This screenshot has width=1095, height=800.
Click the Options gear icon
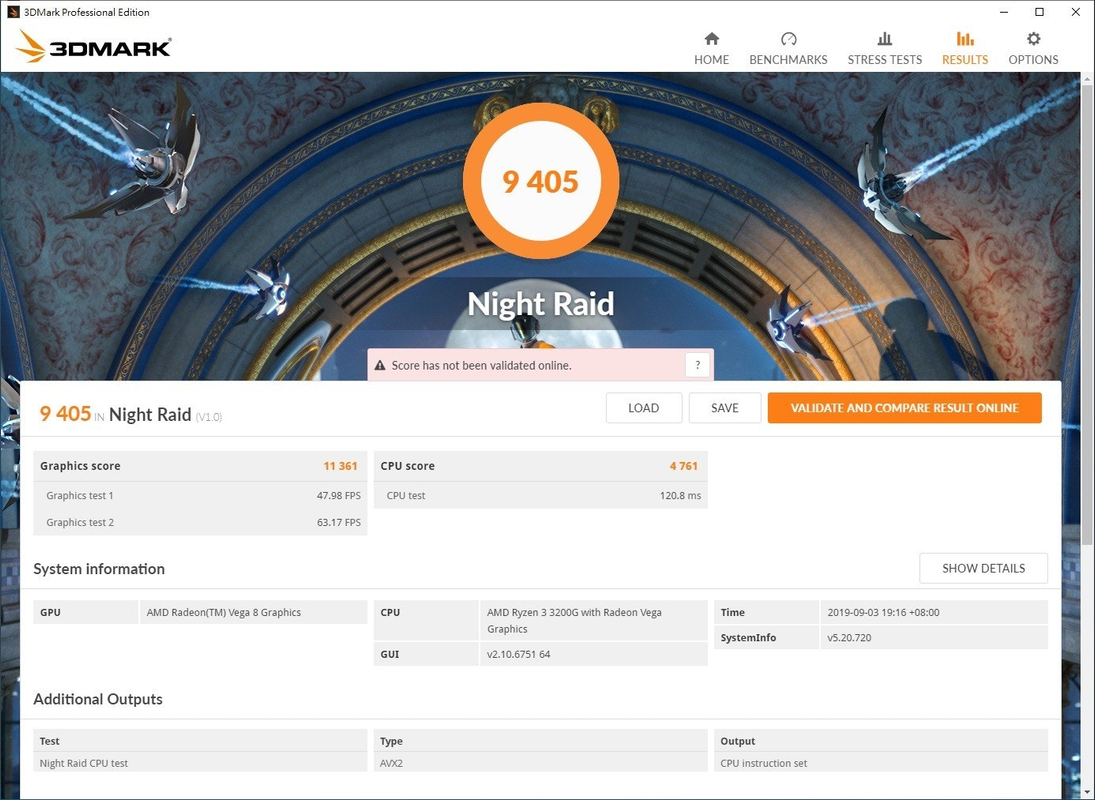(1034, 38)
